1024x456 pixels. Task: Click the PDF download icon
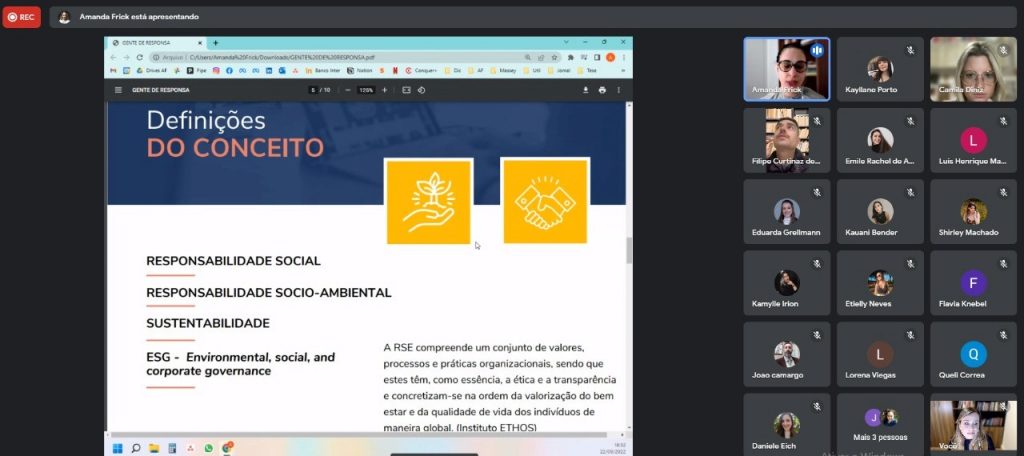tap(586, 90)
